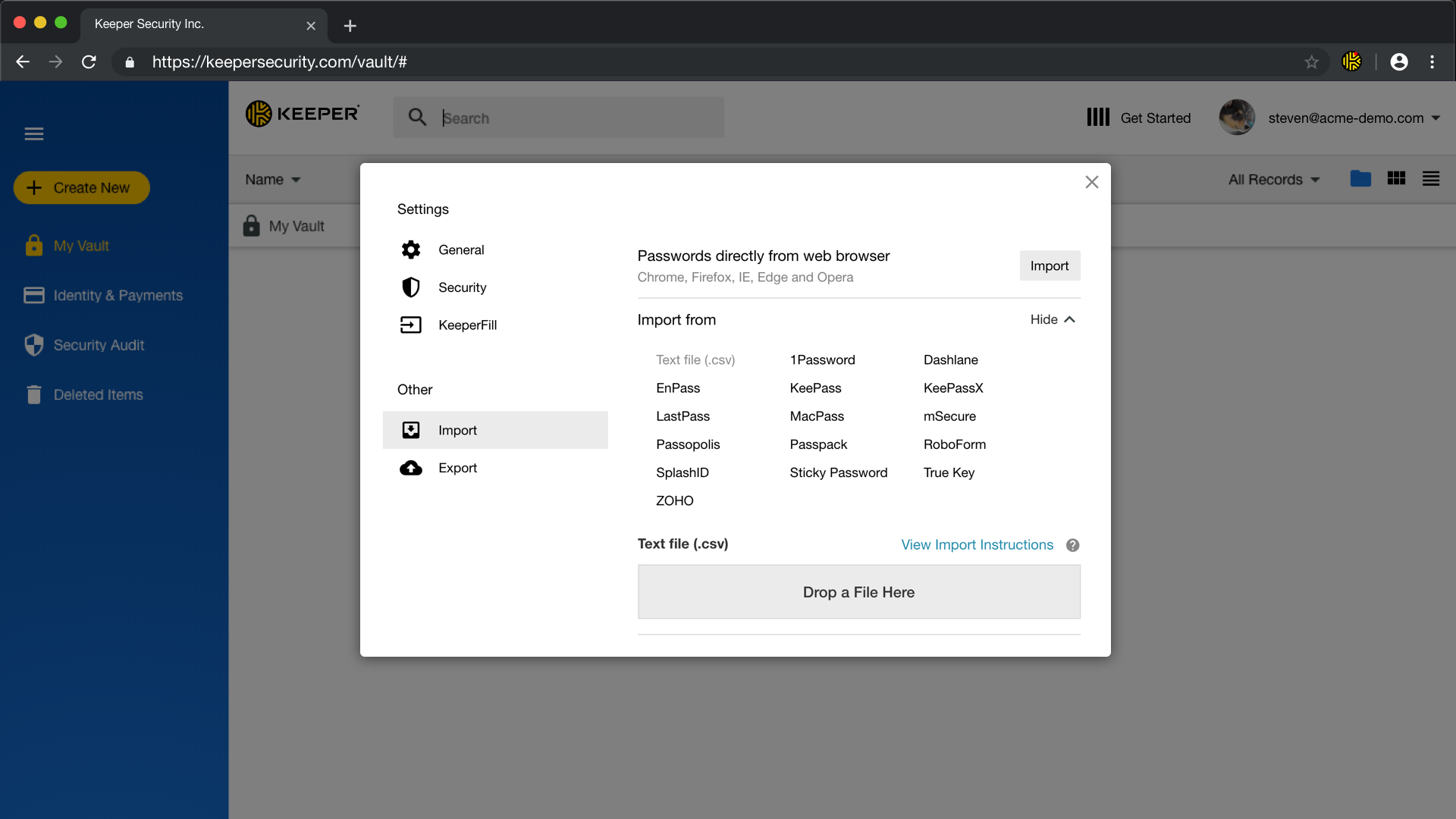
Task: Open the Name sort dropdown
Action: pyautogui.click(x=273, y=180)
